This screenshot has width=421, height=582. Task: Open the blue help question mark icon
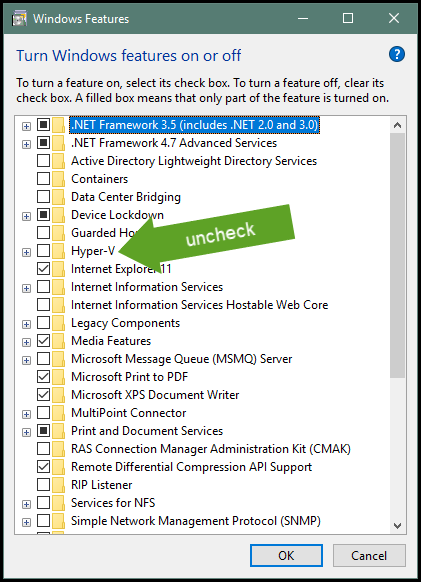(x=396, y=55)
